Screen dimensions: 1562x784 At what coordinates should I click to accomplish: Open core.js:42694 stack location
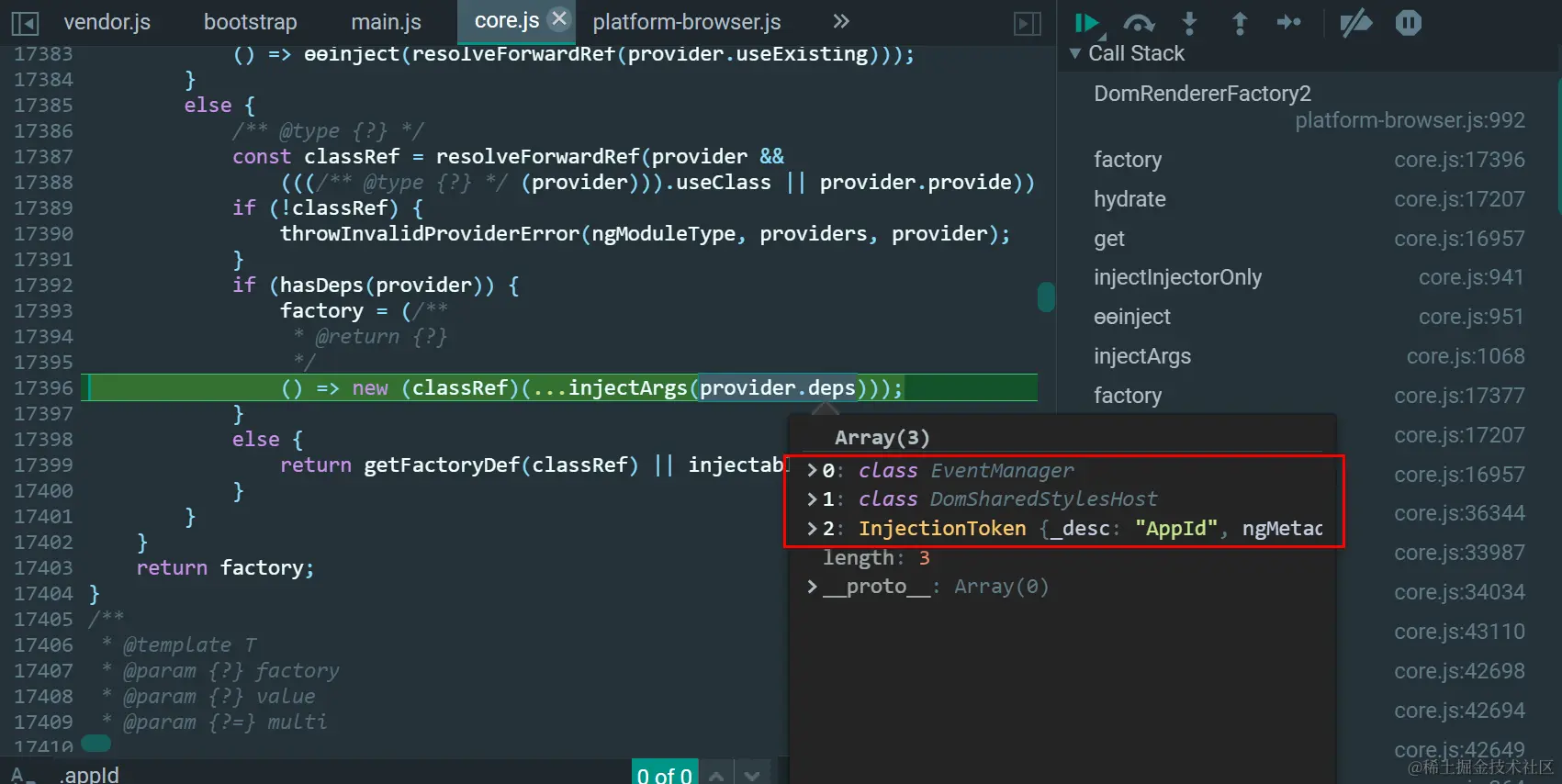point(1459,711)
